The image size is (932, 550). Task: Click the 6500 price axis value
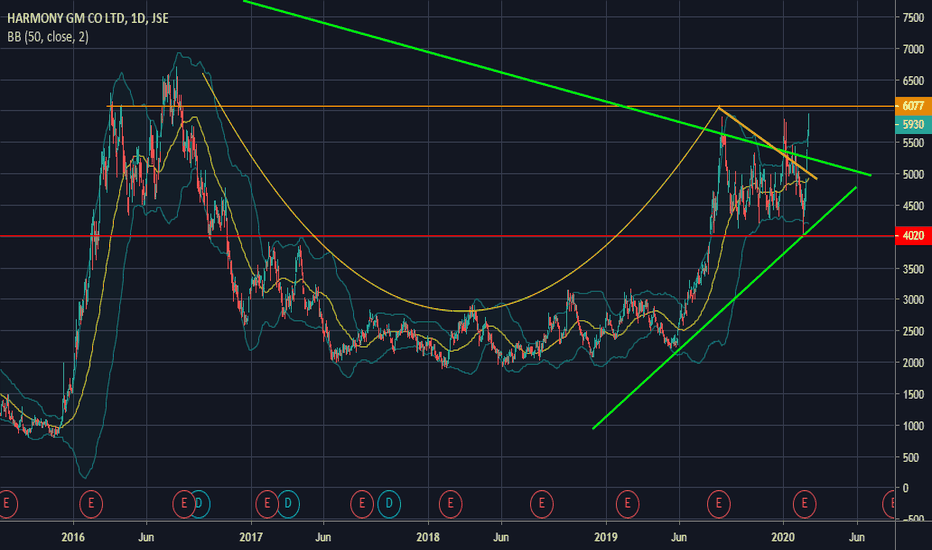pyautogui.click(x=913, y=81)
